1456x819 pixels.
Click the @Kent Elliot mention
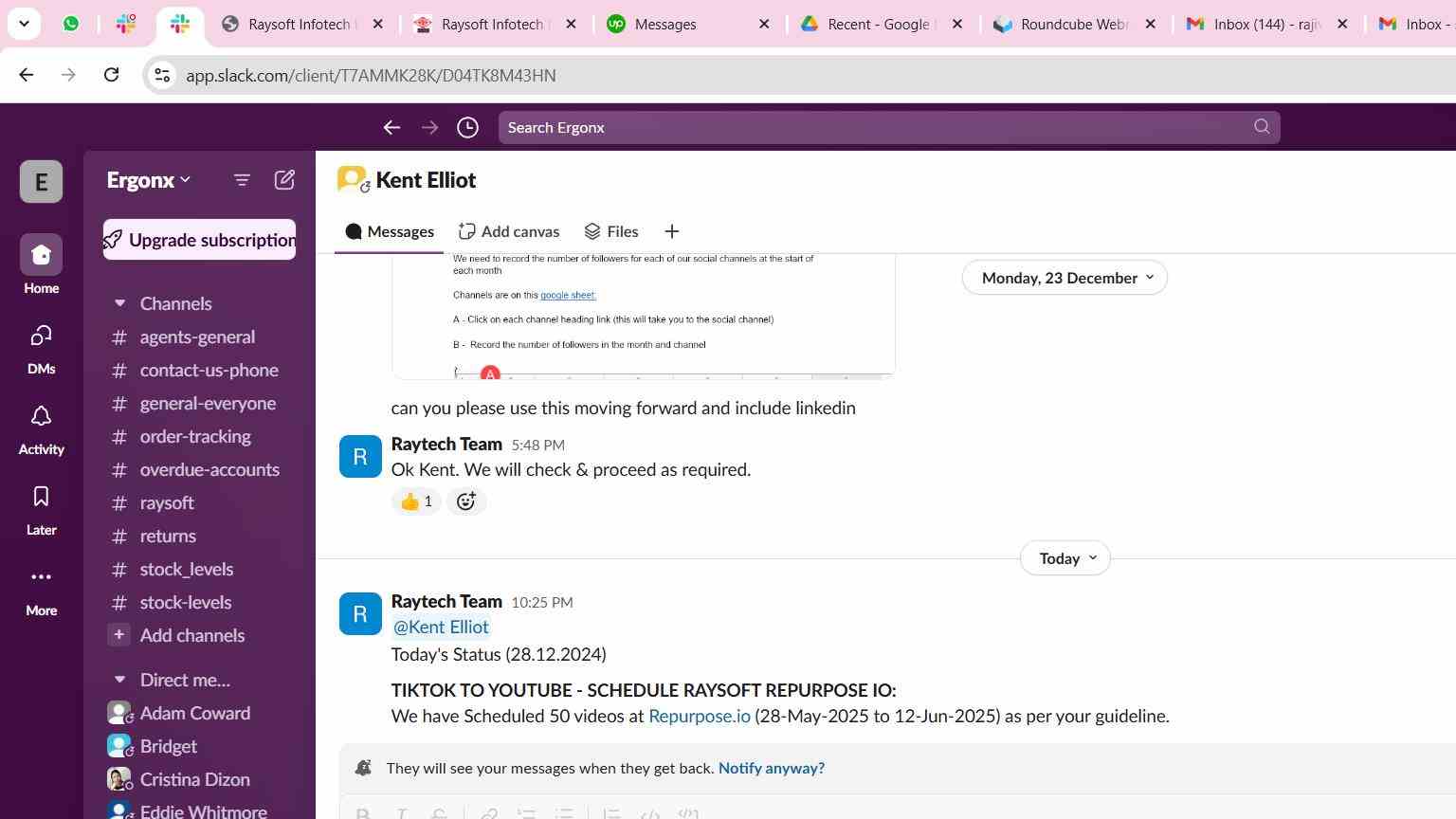point(441,627)
